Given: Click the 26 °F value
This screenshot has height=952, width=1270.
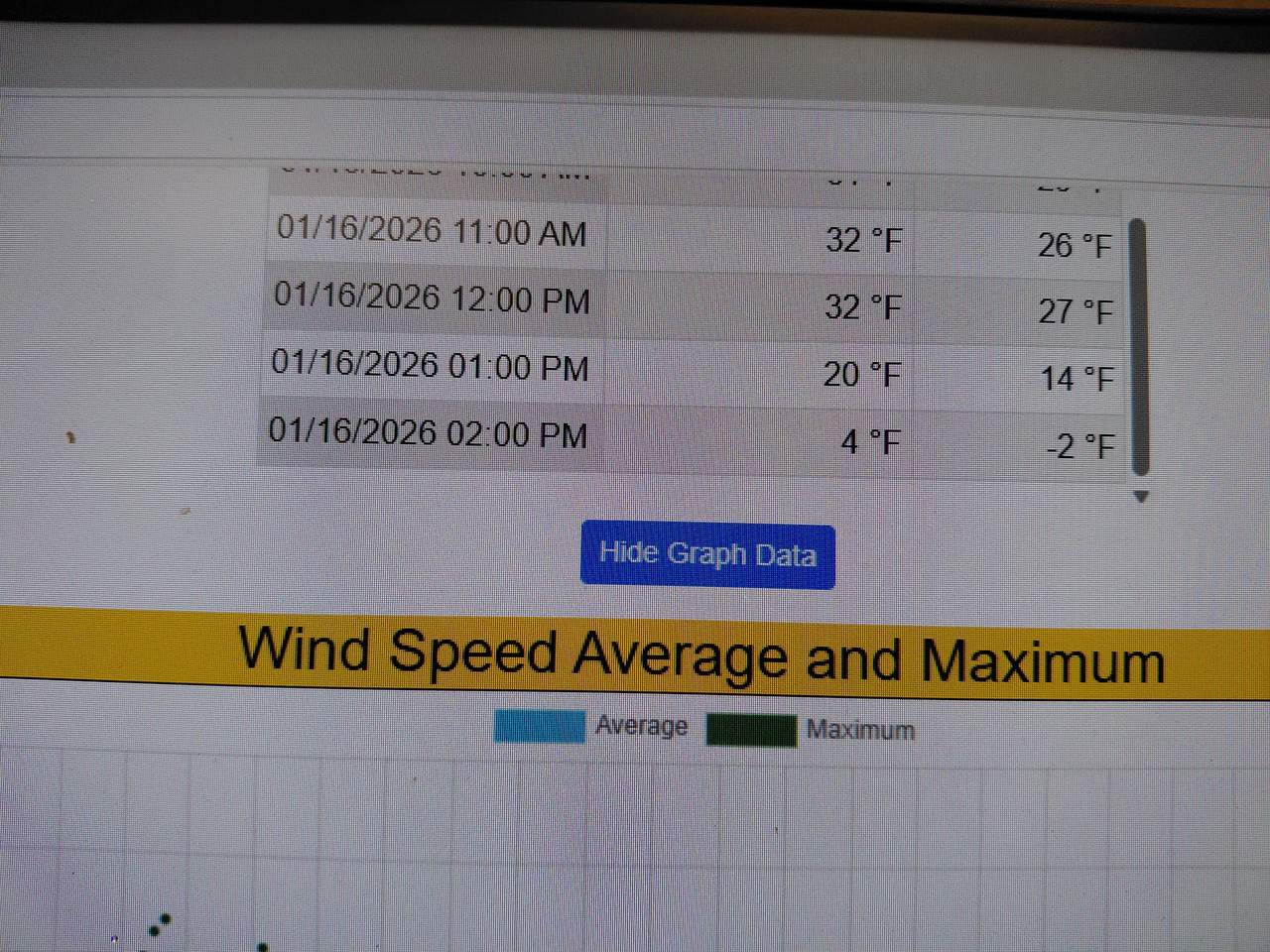Looking at the screenshot, I should 1075,245.
